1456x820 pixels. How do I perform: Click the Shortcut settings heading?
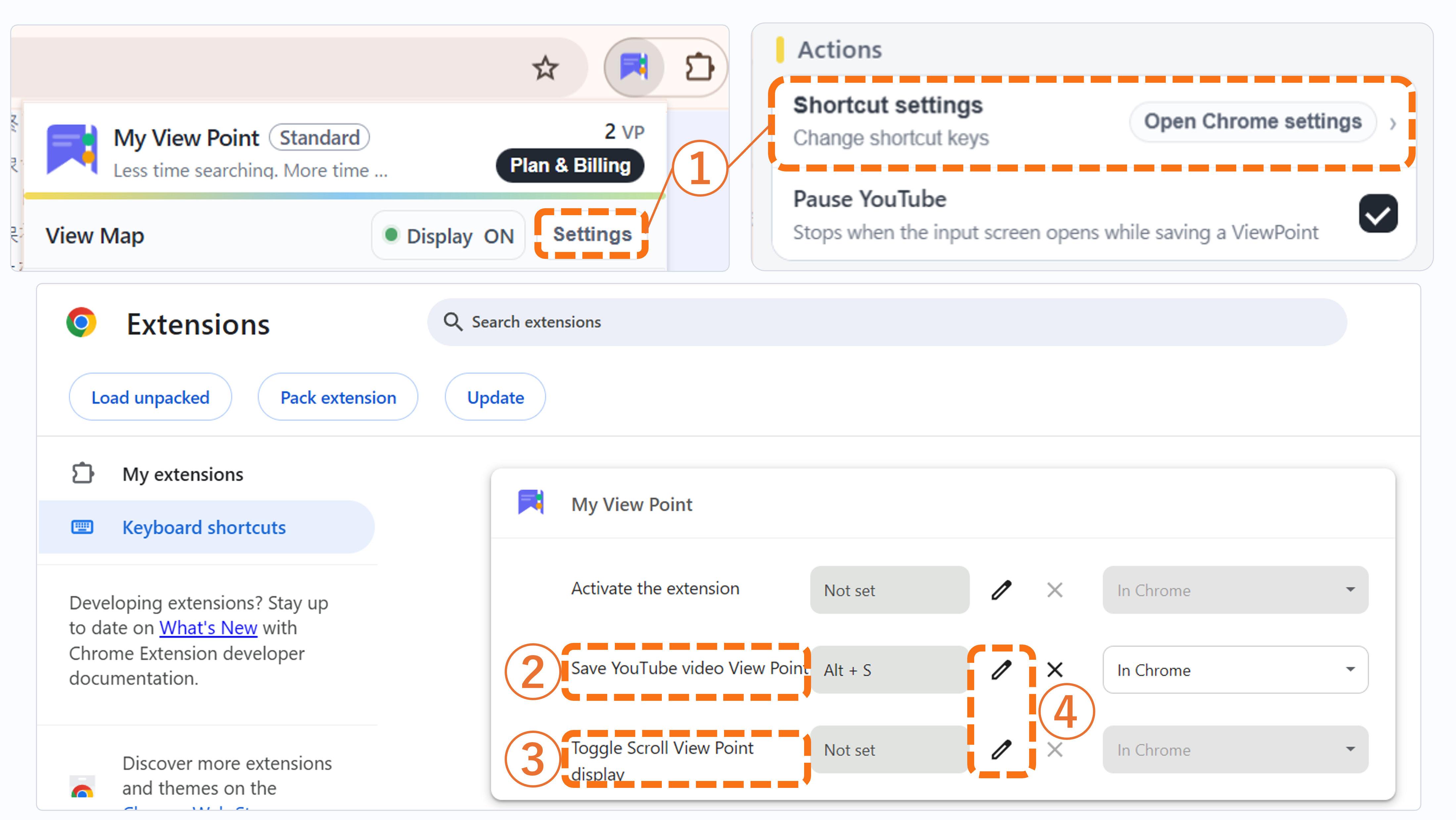888,106
